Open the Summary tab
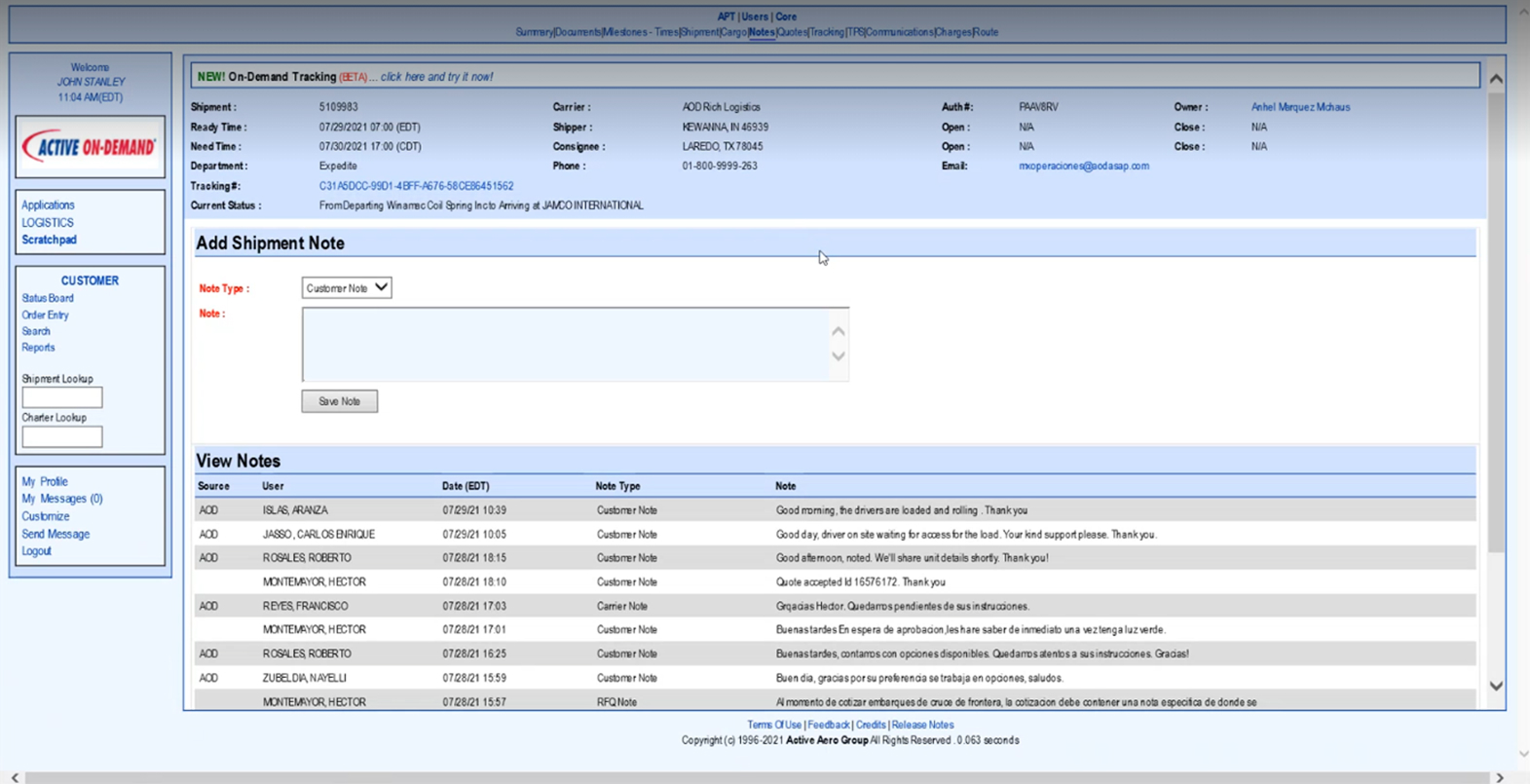The height and width of the screenshot is (784, 1530). pos(534,32)
